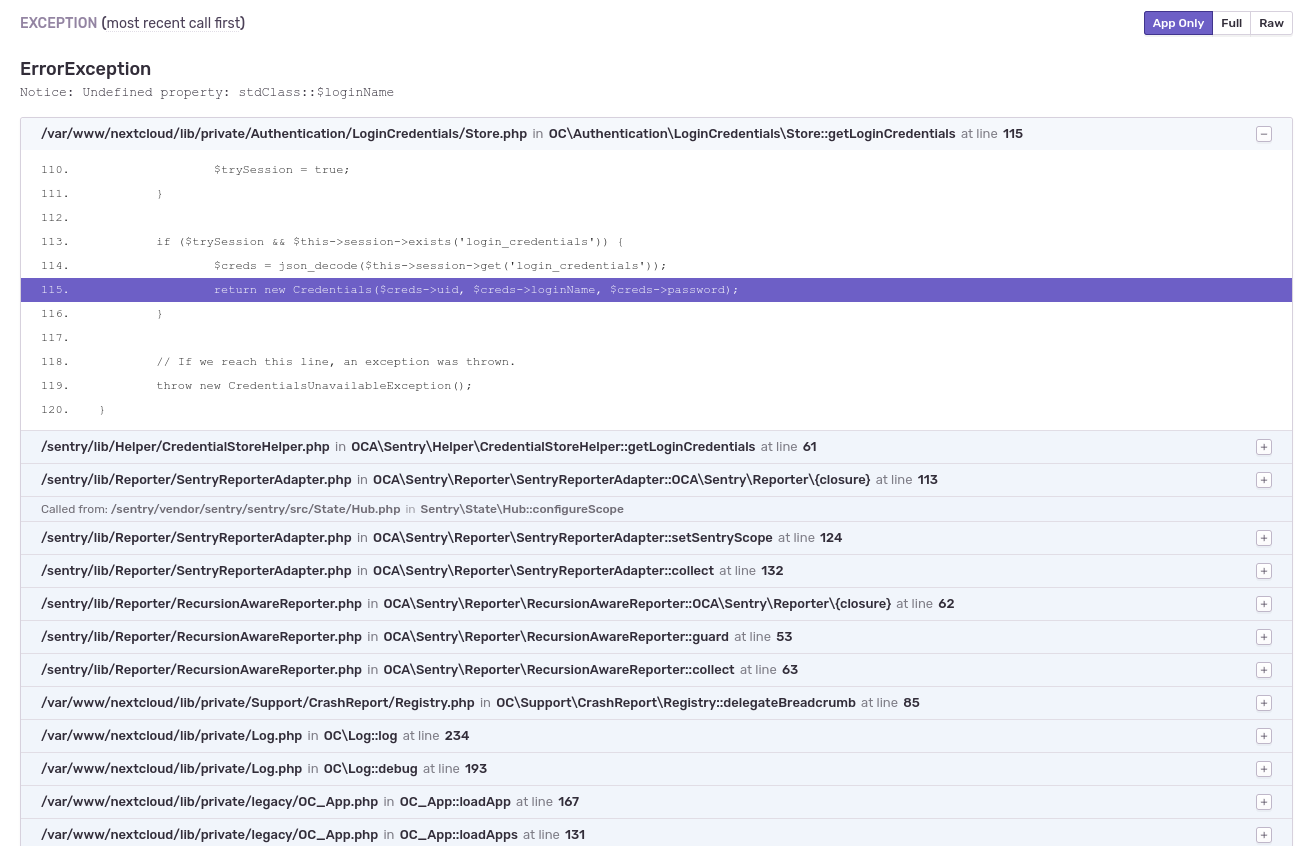Switch to Raw stack trace view

1271,23
